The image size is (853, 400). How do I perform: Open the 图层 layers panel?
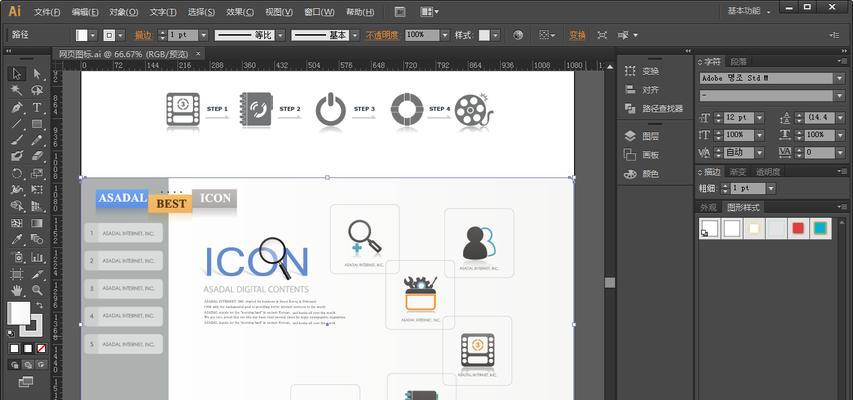point(644,136)
